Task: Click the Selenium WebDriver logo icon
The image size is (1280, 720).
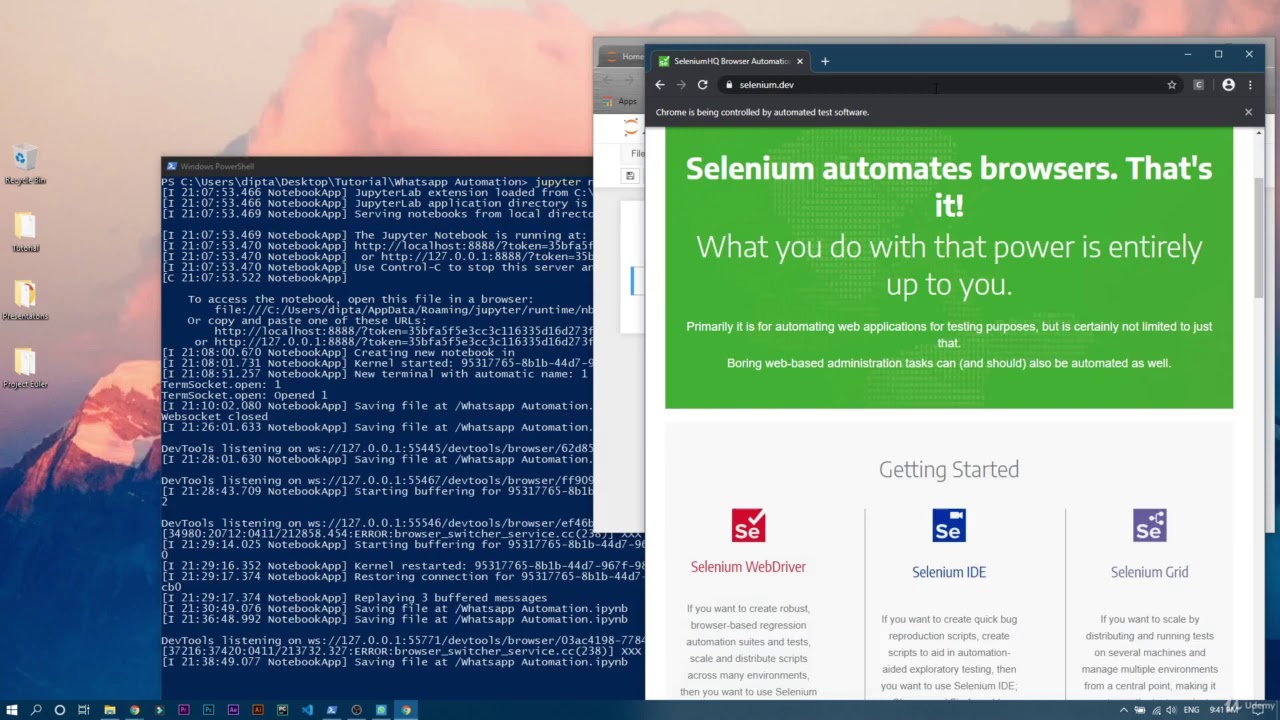Action: click(748, 525)
